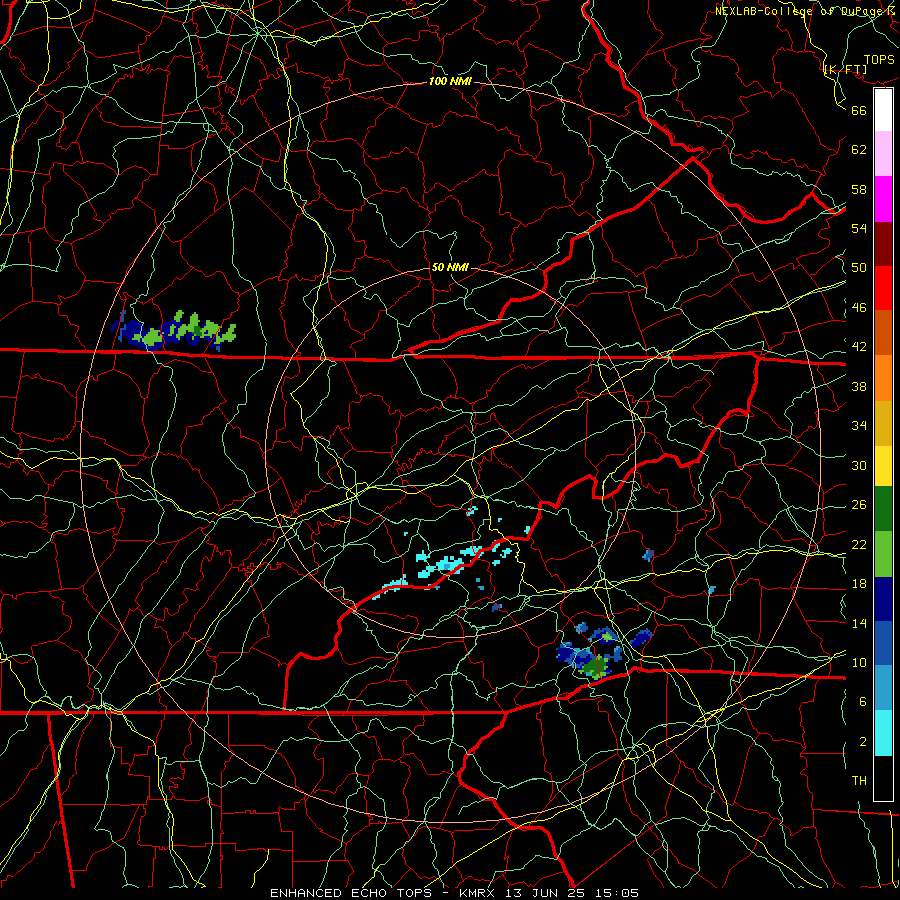Viewport: 900px width, 900px height.
Task: Click the legend value 58
Action: [x=859, y=189]
